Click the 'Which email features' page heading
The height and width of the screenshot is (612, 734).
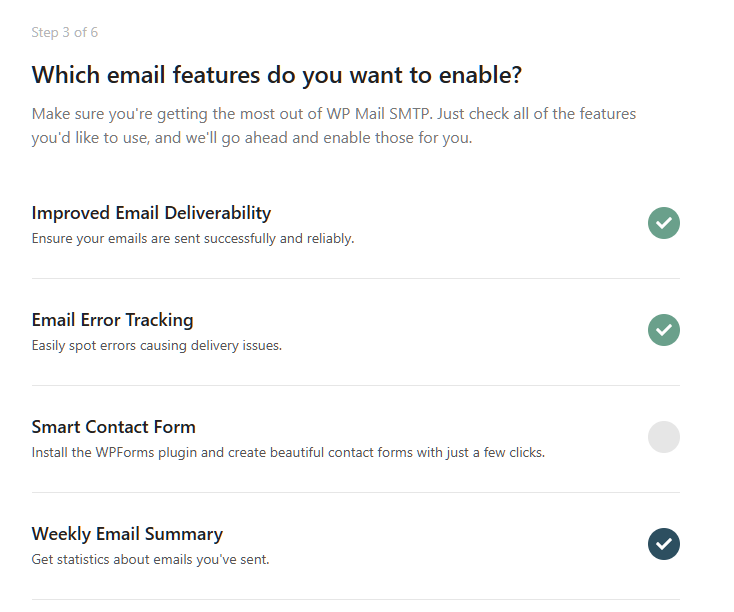[277, 75]
